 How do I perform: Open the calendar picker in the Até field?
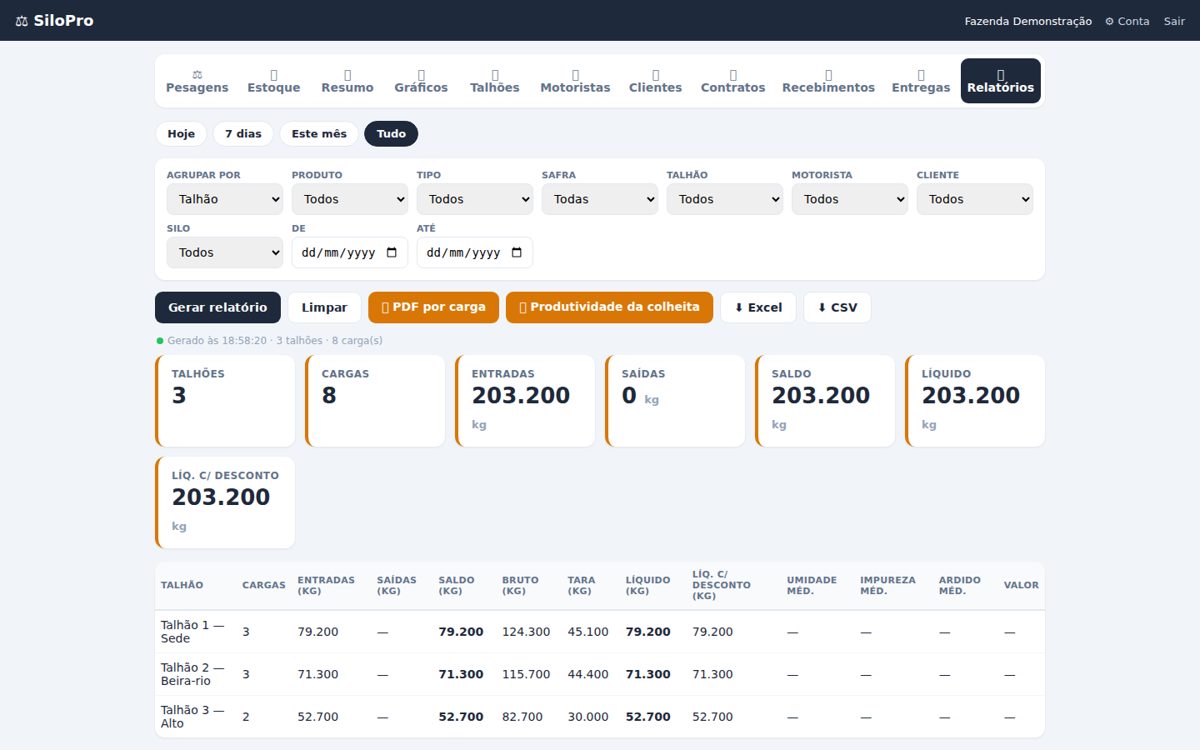pyautogui.click(x=516, y=253)
